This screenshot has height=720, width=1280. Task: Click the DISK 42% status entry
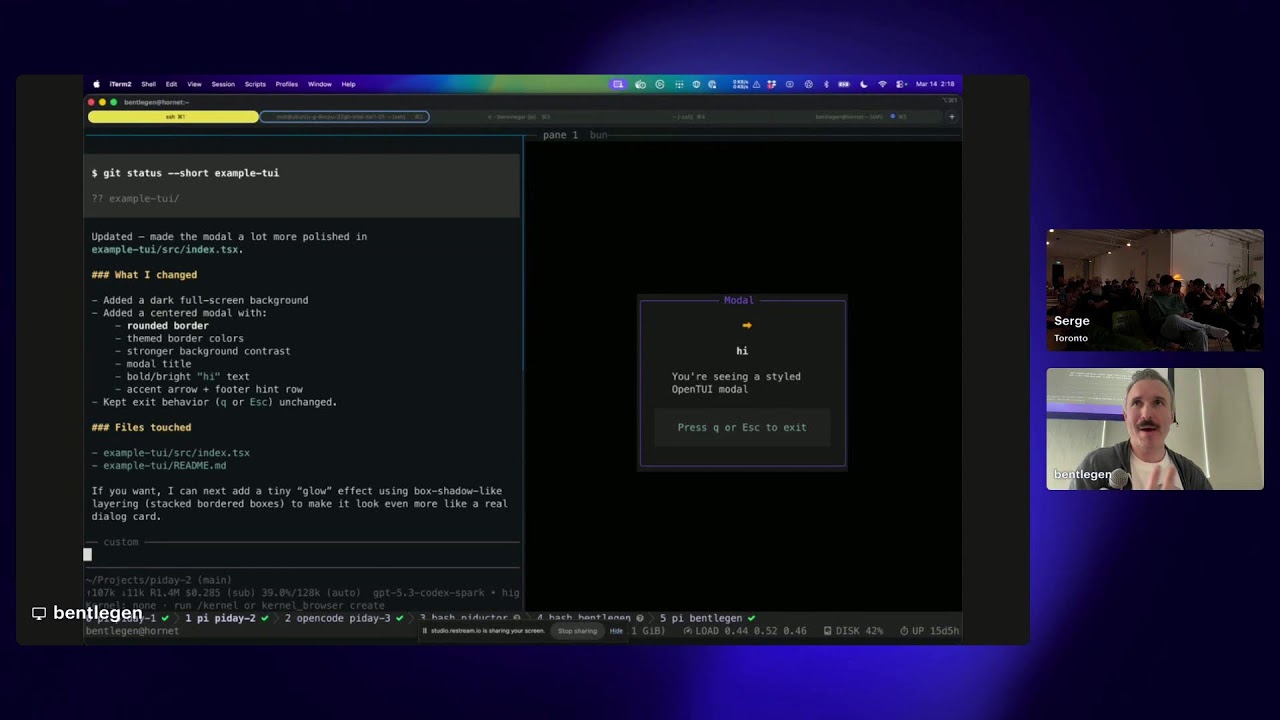pyautogui.click(x=853, y=631)
